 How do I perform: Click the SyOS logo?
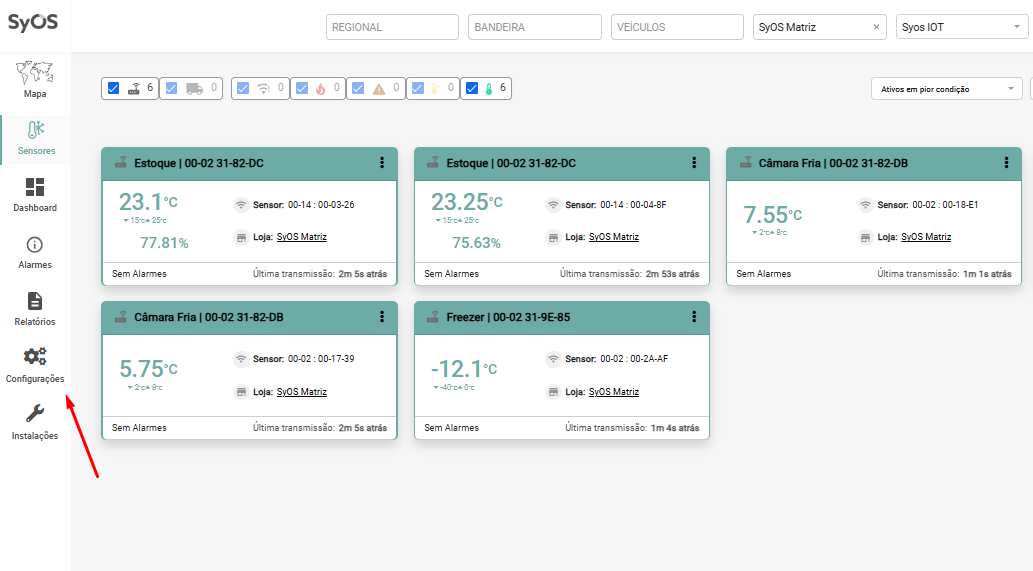pyautogui.click(x=33, y=23)
